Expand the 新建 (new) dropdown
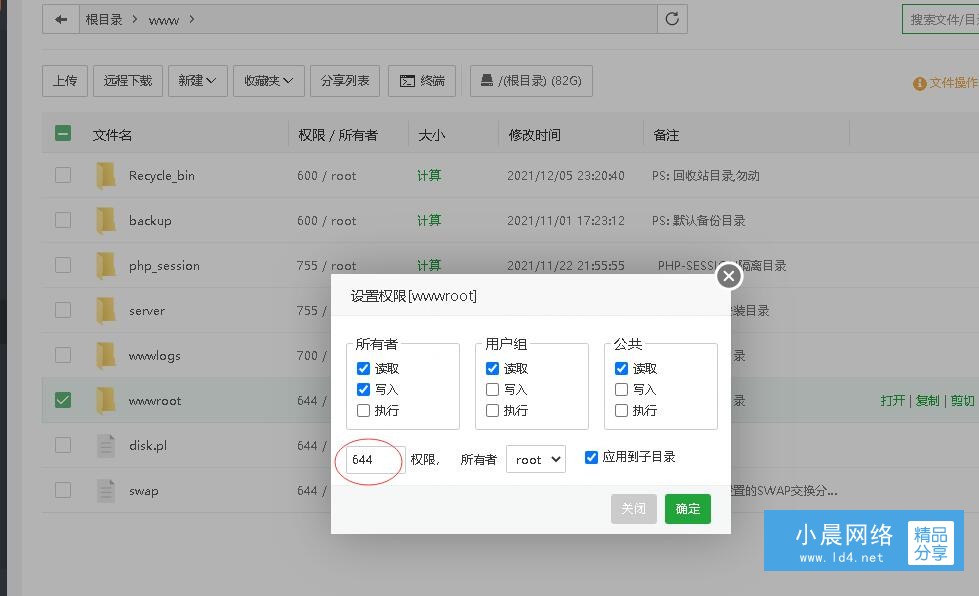 (x=197, y=81)
